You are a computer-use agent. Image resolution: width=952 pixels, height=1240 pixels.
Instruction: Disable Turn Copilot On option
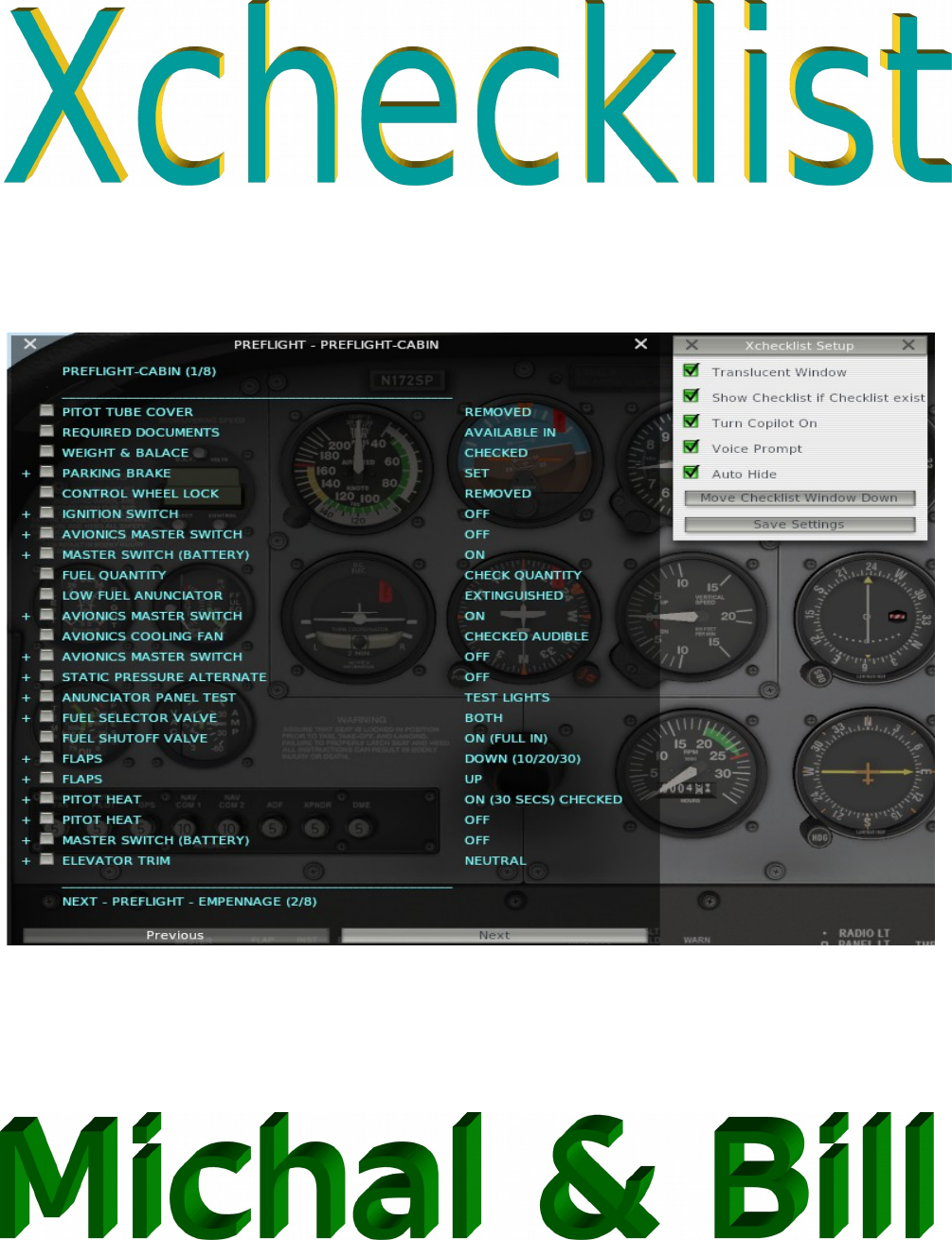pos(692,422)
